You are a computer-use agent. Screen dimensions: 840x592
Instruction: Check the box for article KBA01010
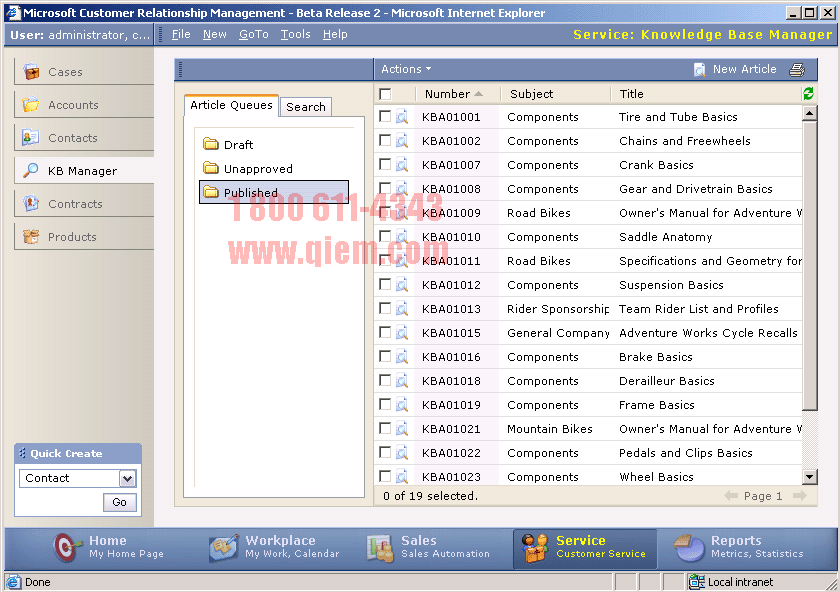click(x=385, y=236)
